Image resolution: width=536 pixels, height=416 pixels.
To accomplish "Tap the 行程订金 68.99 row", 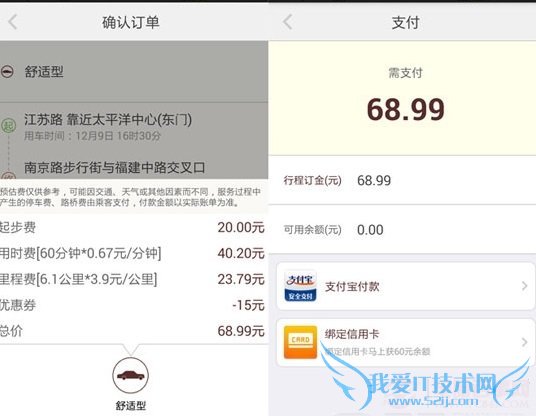I will pos(402,180).
